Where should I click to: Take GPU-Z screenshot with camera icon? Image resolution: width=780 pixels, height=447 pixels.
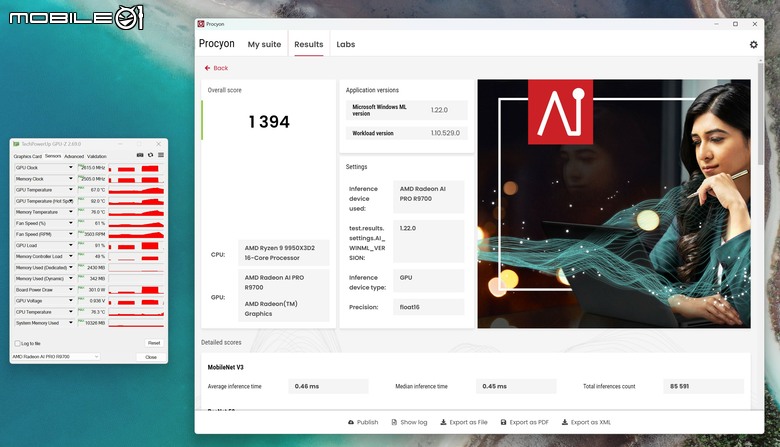[x=140, y=156]
